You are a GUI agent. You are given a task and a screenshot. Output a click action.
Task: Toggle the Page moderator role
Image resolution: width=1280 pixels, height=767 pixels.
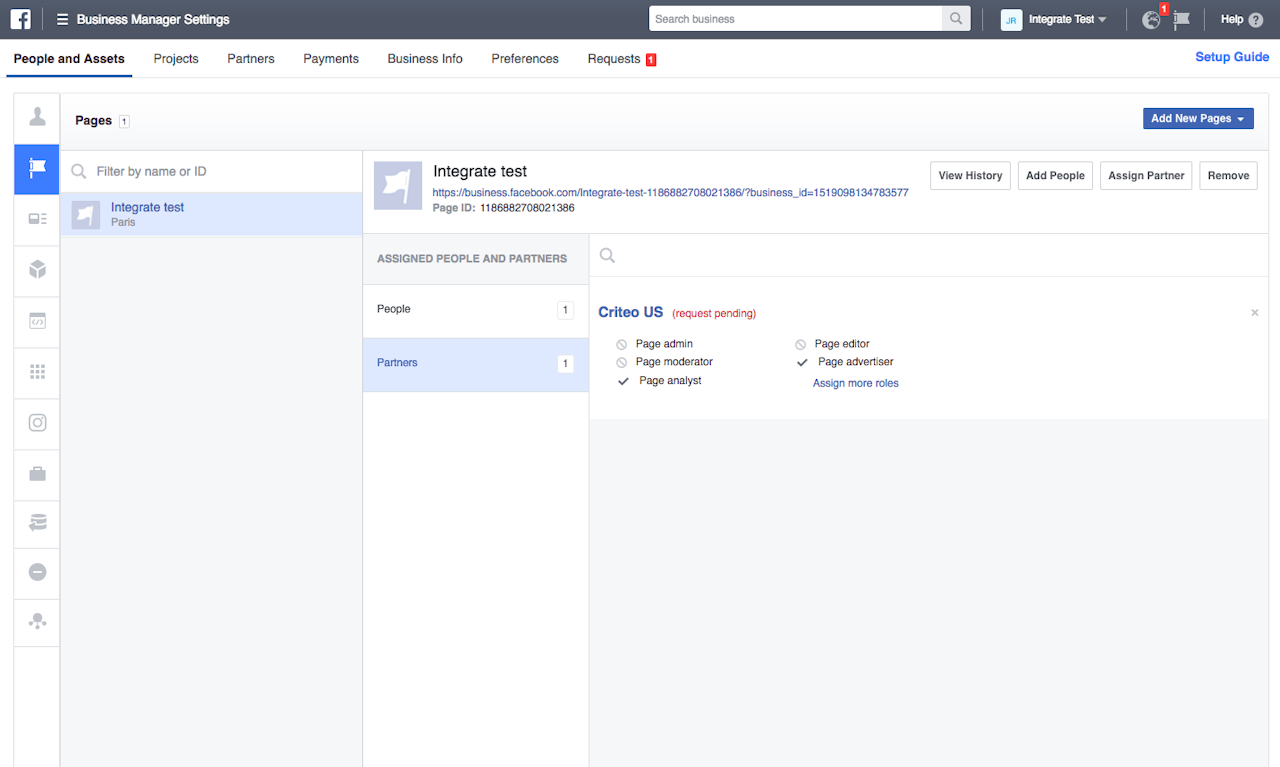pyautogui.click(x=622, y=362)
